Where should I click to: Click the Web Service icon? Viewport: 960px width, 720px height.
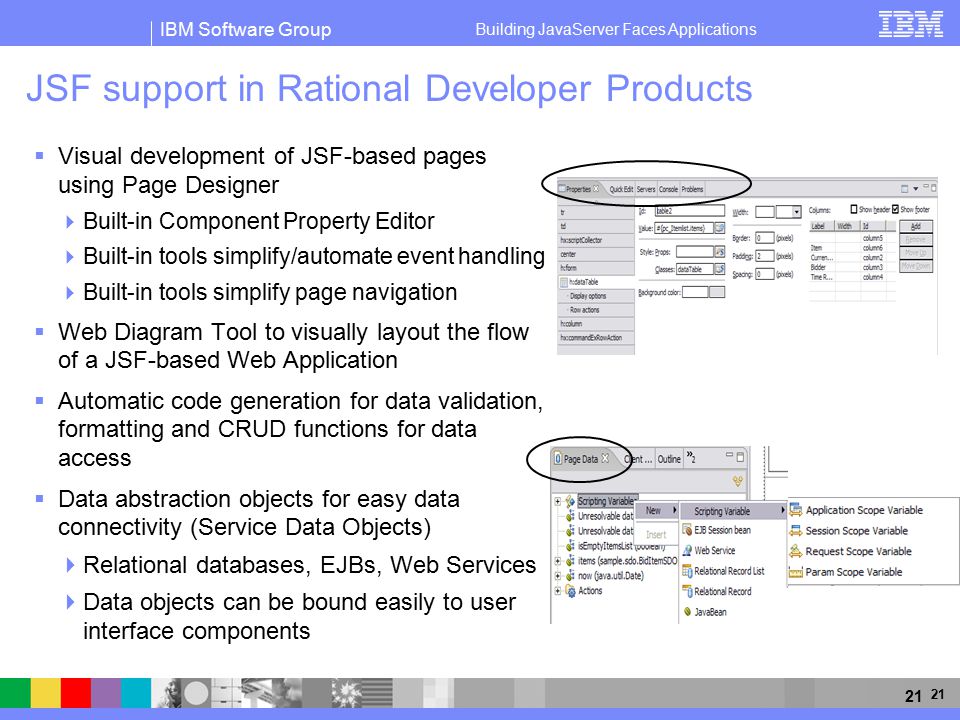pos(687,550)
